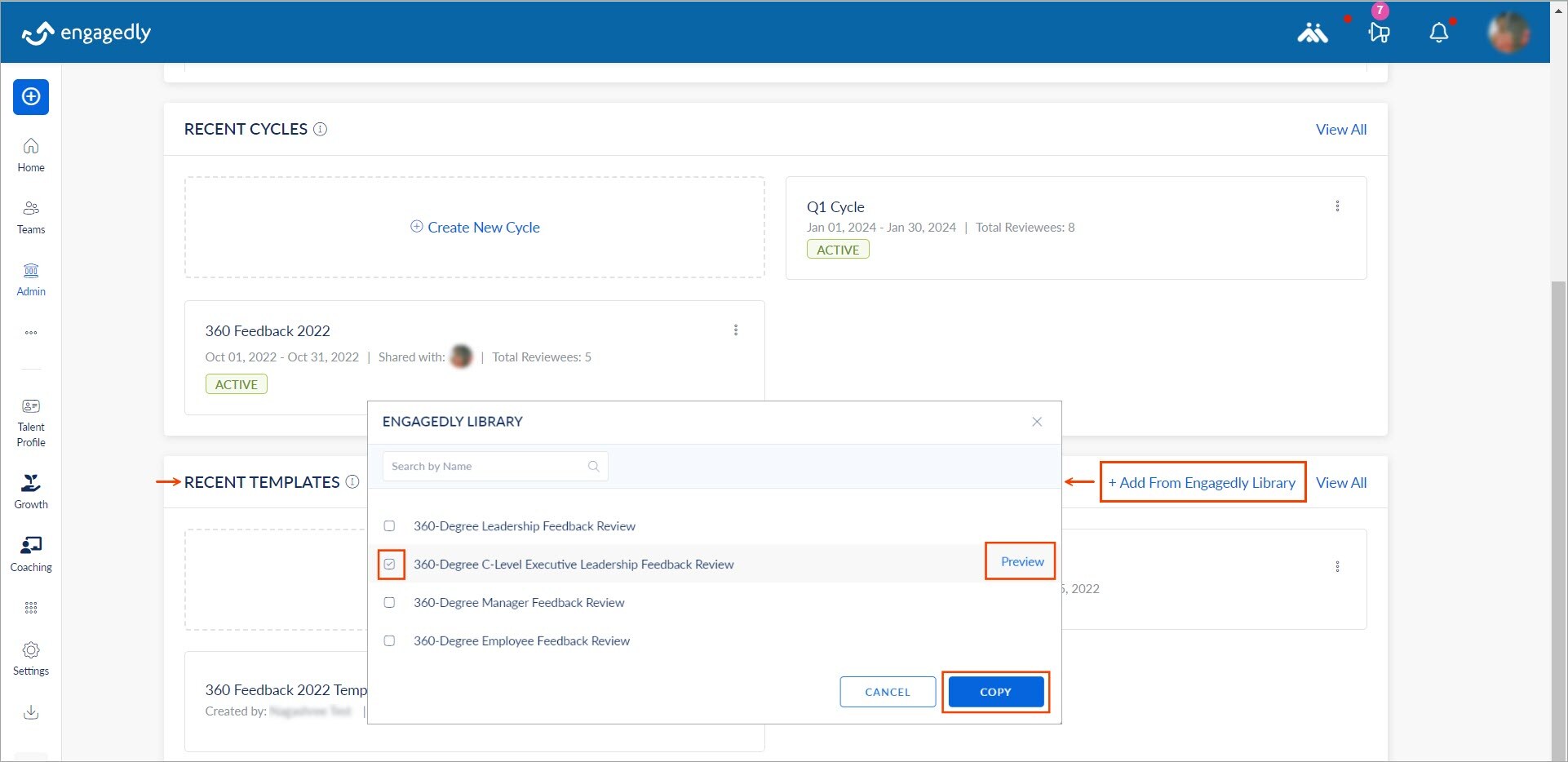Open the 360 Feedback 2022 cycle

(474, 357)
